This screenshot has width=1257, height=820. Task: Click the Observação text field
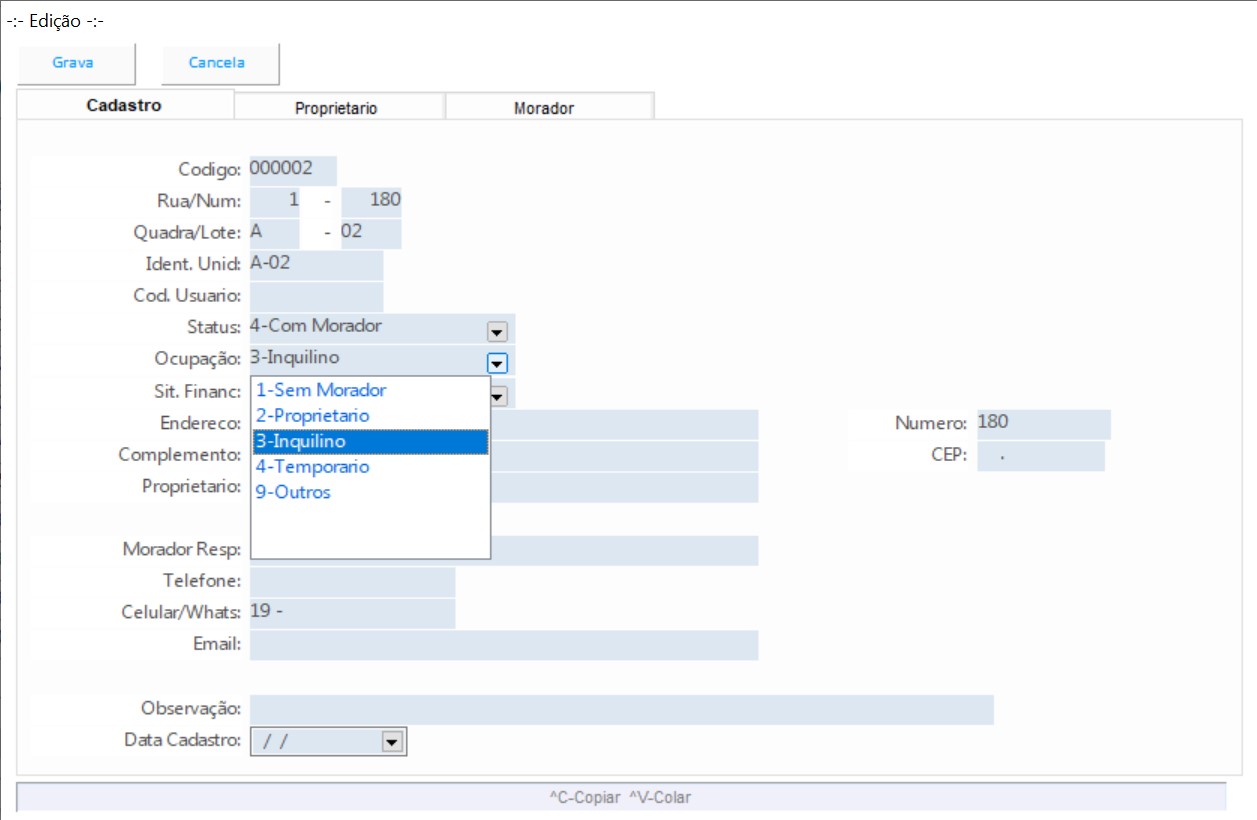point(620,709)
